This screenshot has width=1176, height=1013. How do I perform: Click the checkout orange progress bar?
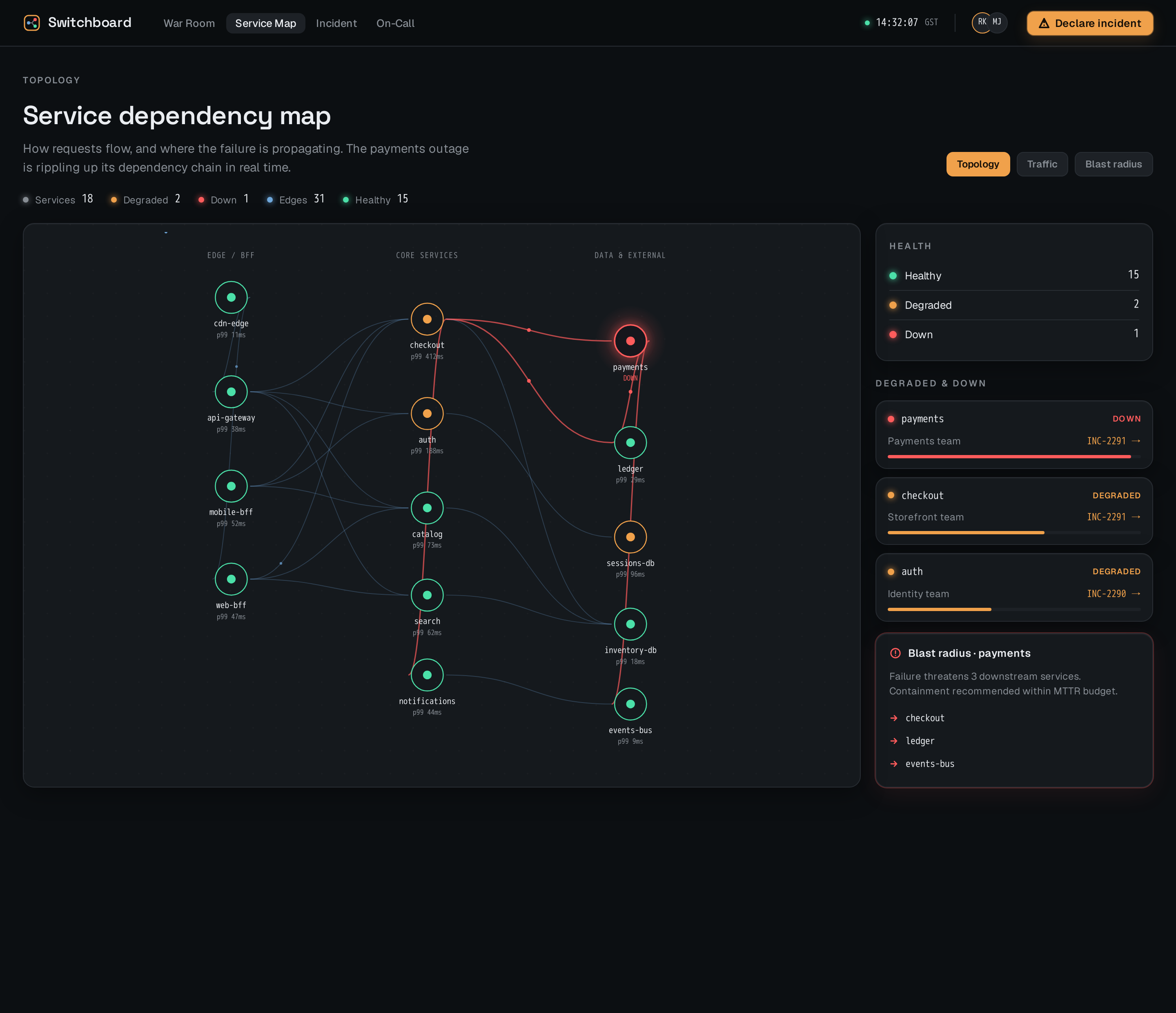tap(1013, 533)
